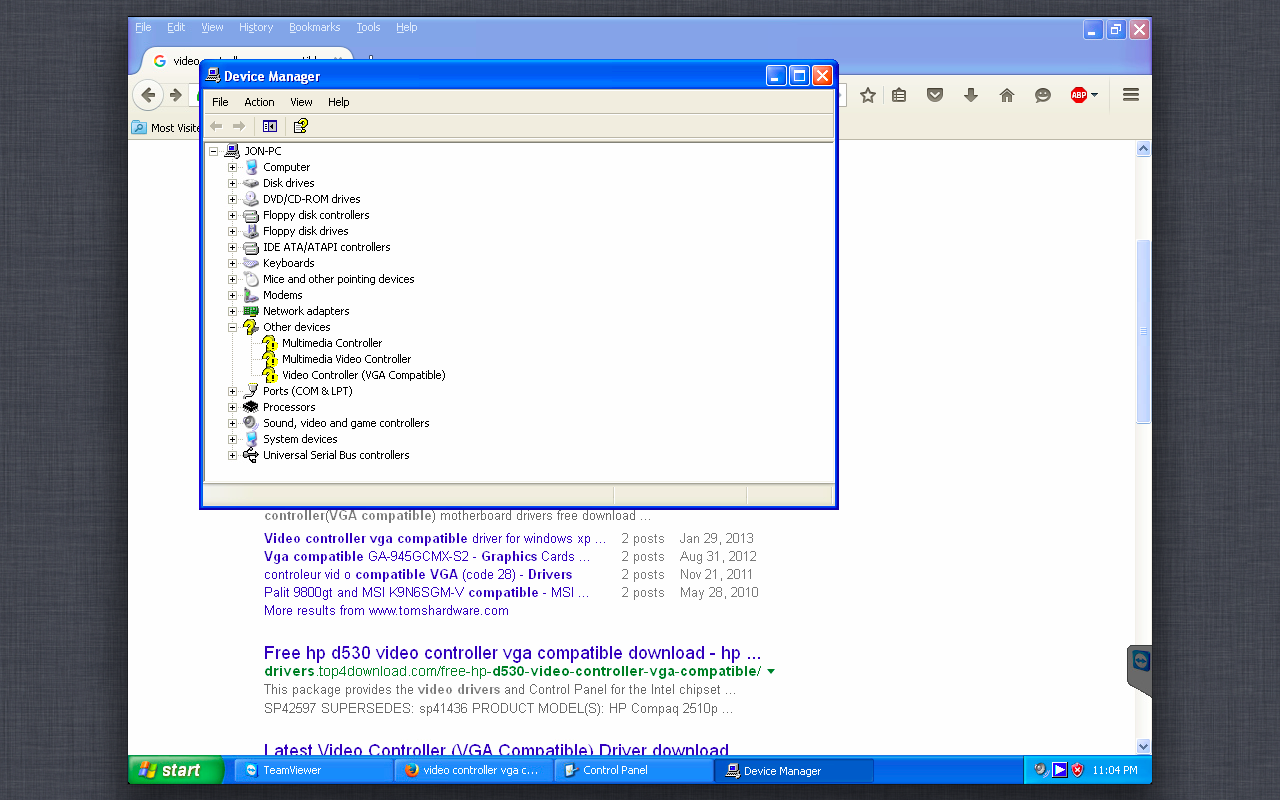The width and height of the screenshot is (1280, 800).
Task: Click the volume speaker icon in the tray
Action: tap(1038, 769)
